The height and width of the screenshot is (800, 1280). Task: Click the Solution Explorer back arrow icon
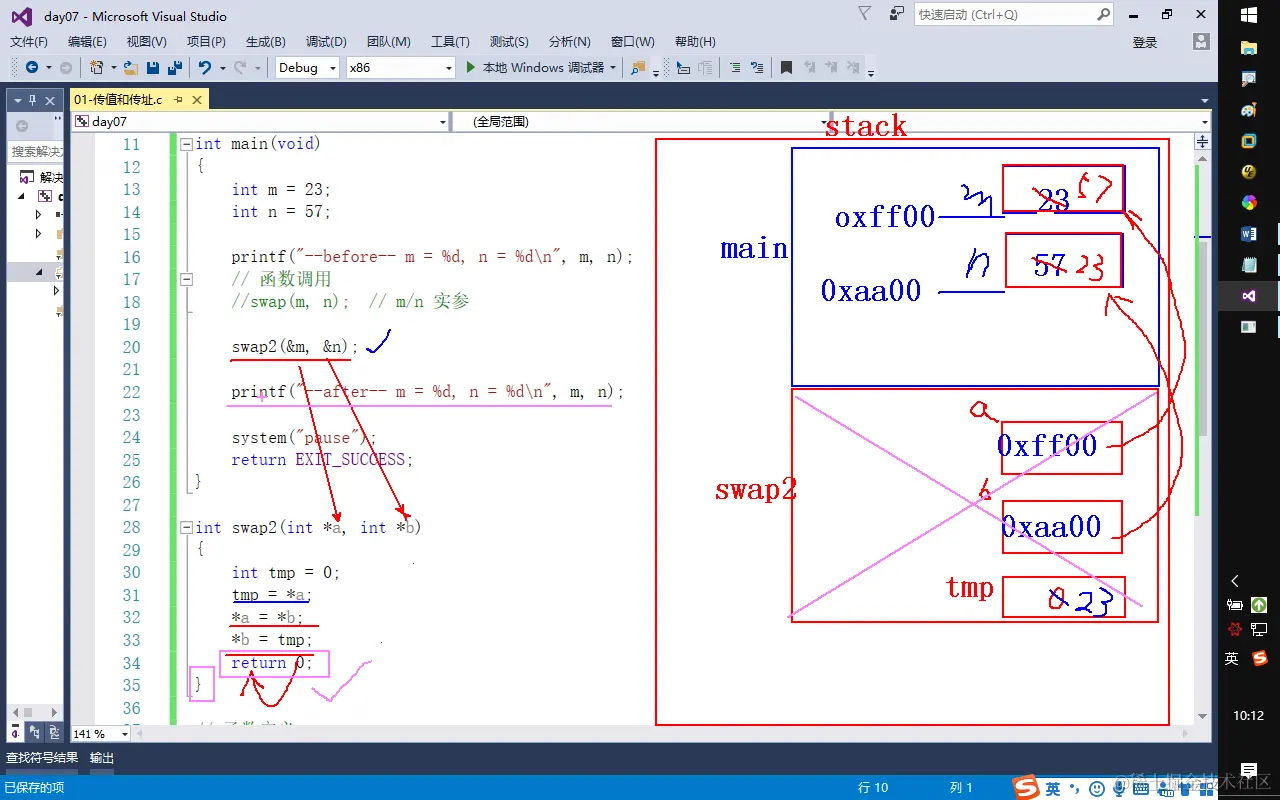[22, 125]
